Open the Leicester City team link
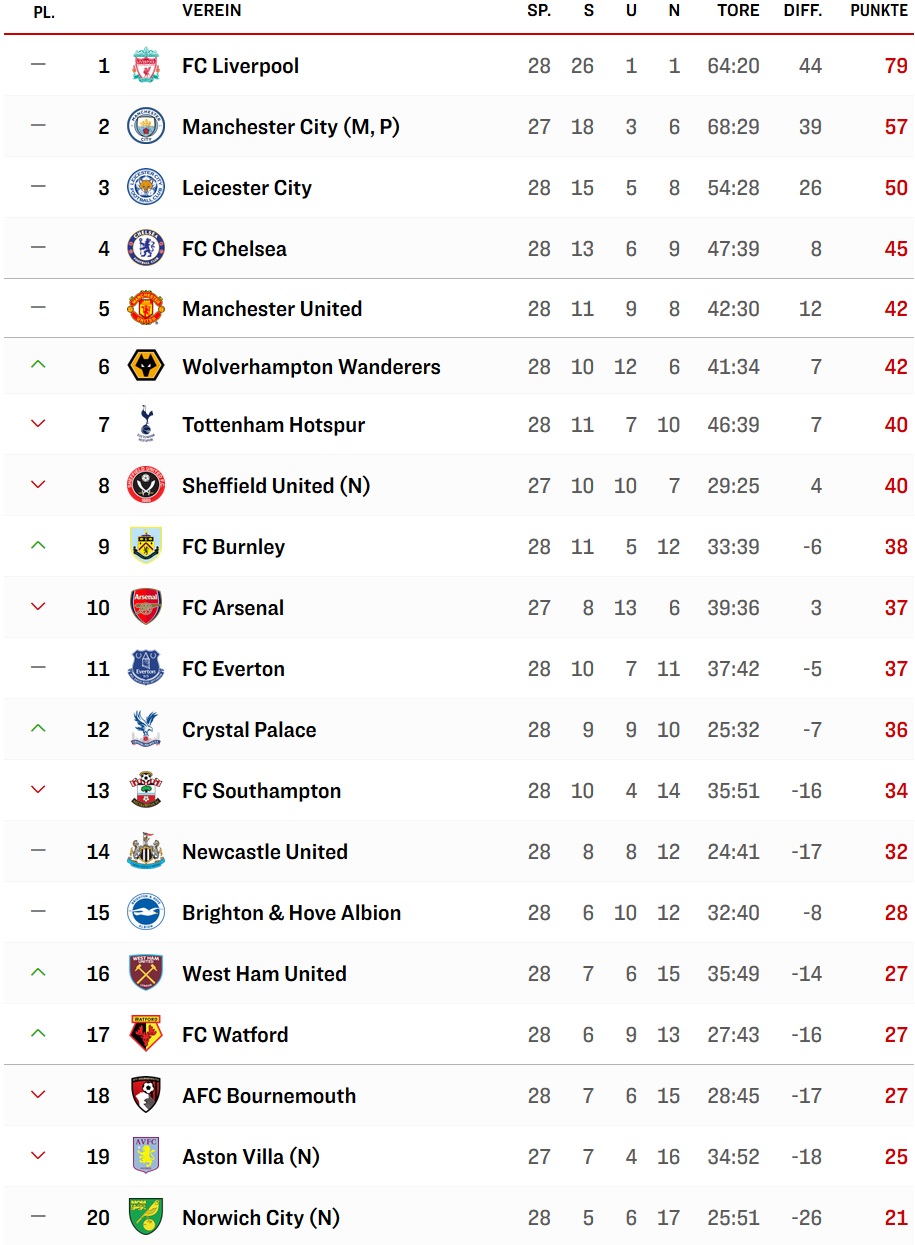The height and width of the screenshot is (1245, 915). tap(247, 188)
